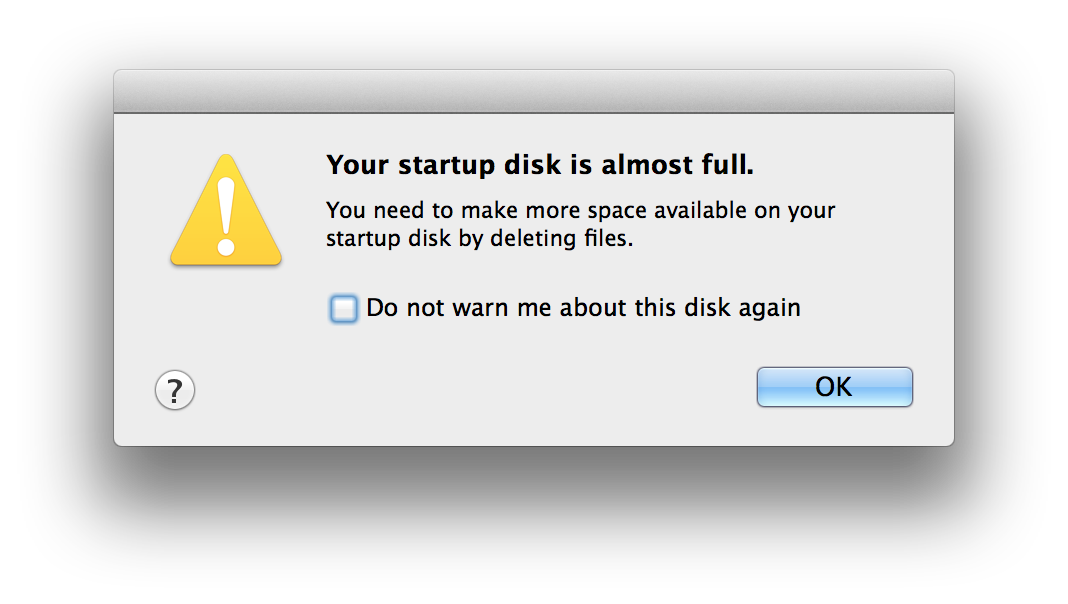1068x604 pixels.
Task: Click the 'startup disk by deleting files.' line
Action: [480, 238]
